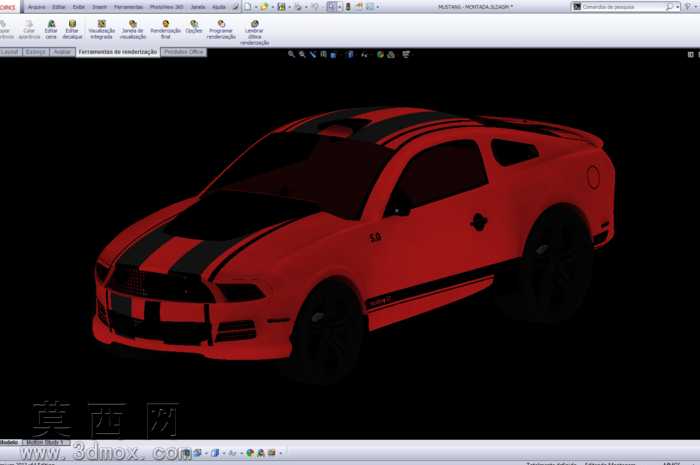Click Apply scene icon in view toolbar

391,54
